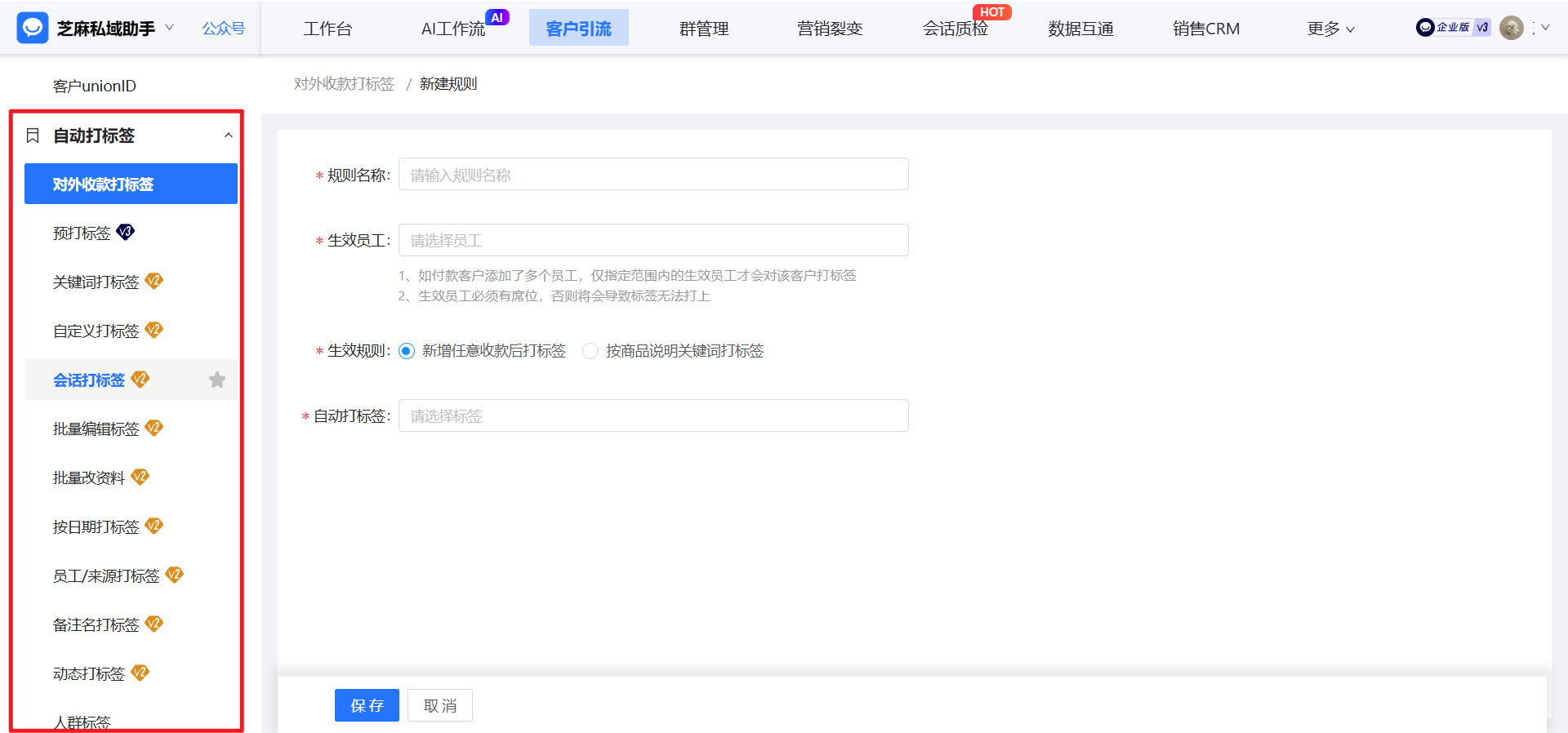Expand the 更多 menu
The height and width of the screenshot is (733, 1568).
coord(1330,29)
